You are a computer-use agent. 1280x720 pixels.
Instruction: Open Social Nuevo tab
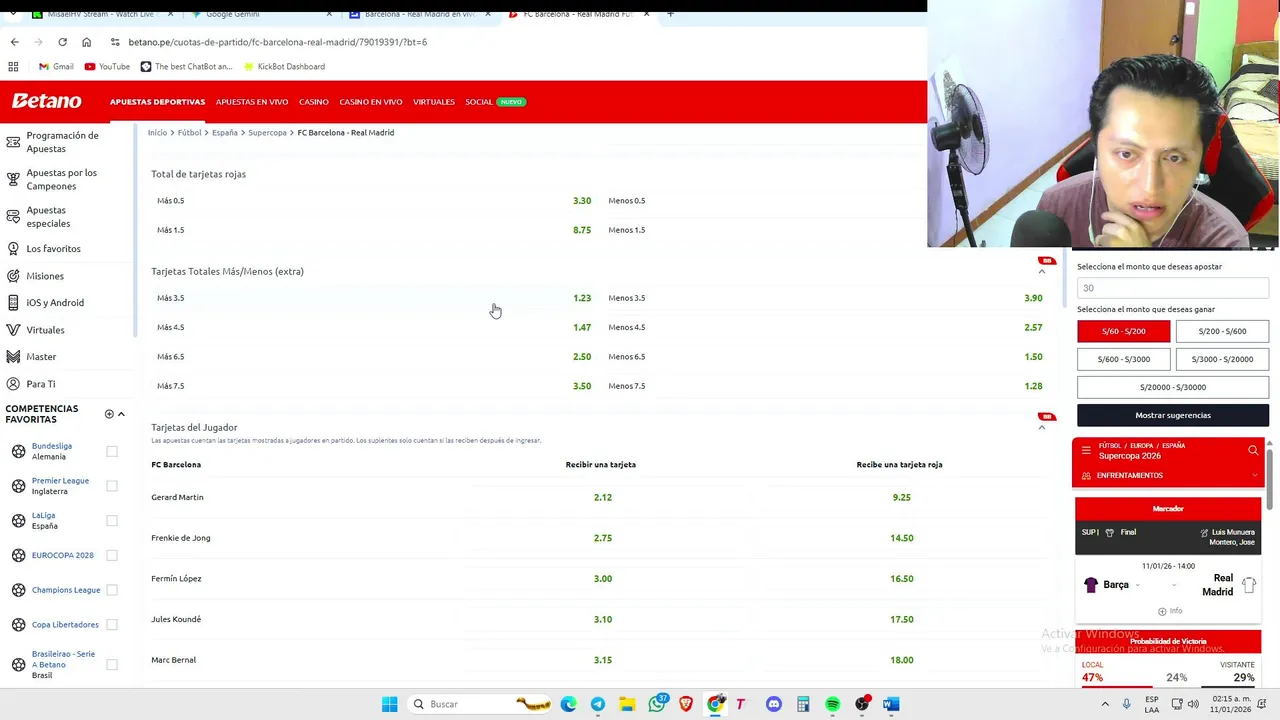(x=495, y=102)
